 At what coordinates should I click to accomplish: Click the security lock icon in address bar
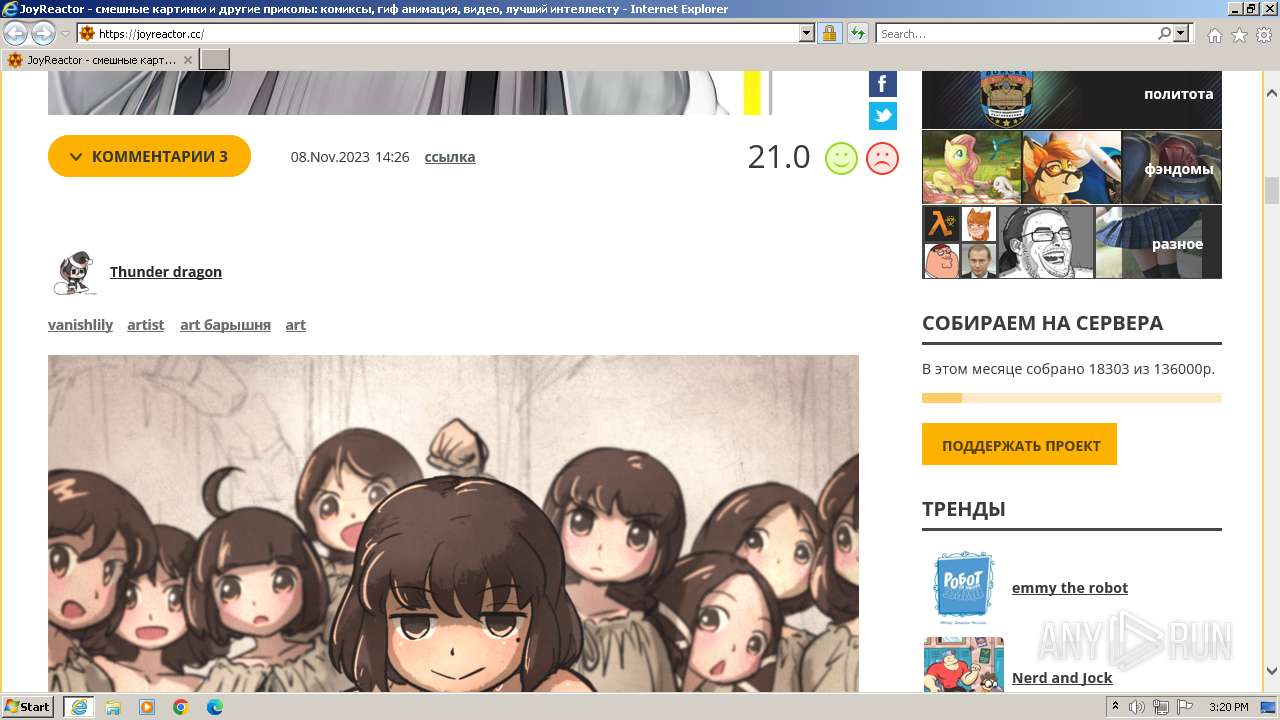click(x=829, y=33)
